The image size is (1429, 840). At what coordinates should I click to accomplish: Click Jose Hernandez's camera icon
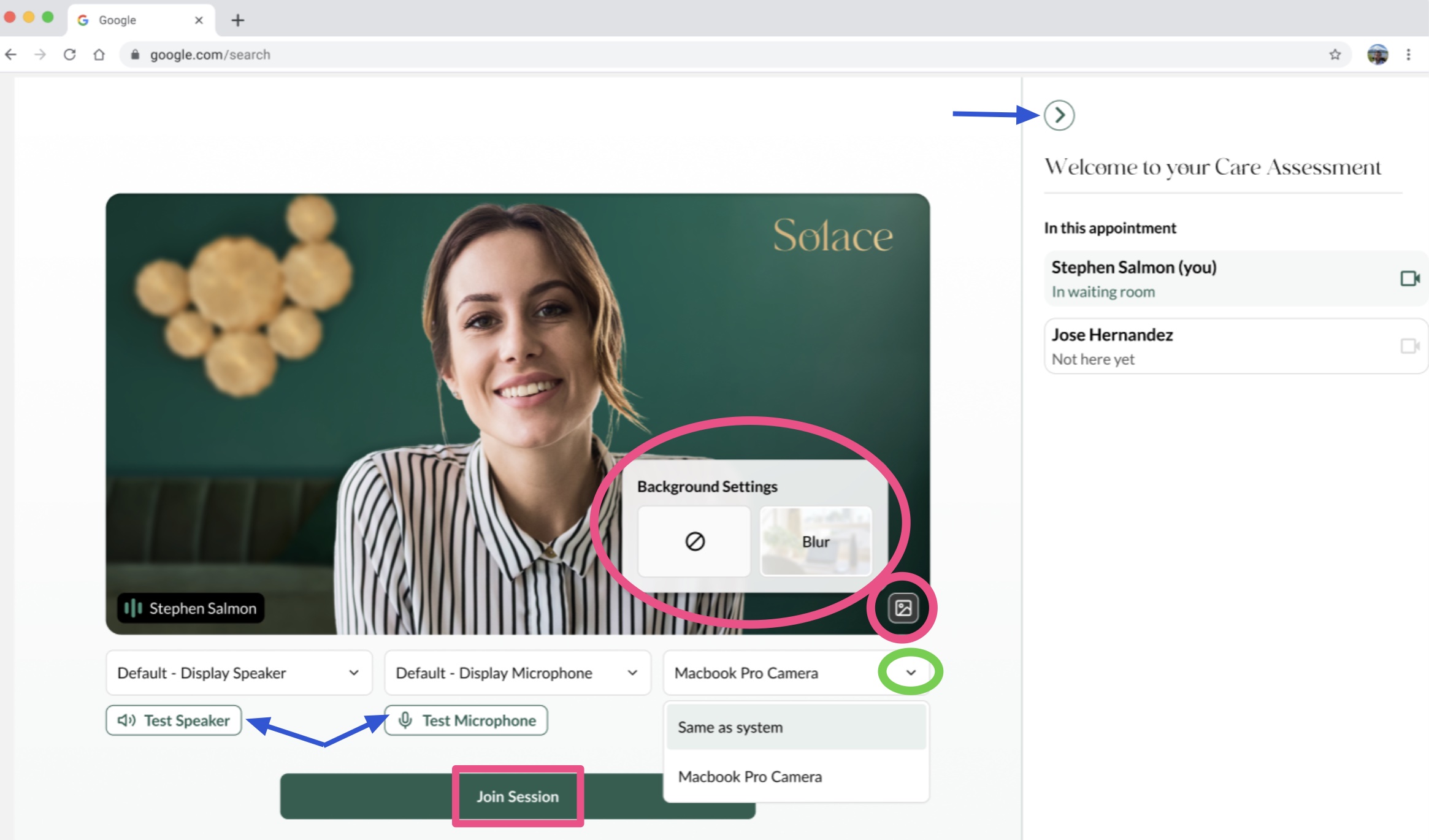pyautogui.click(x=1409, y=346)
